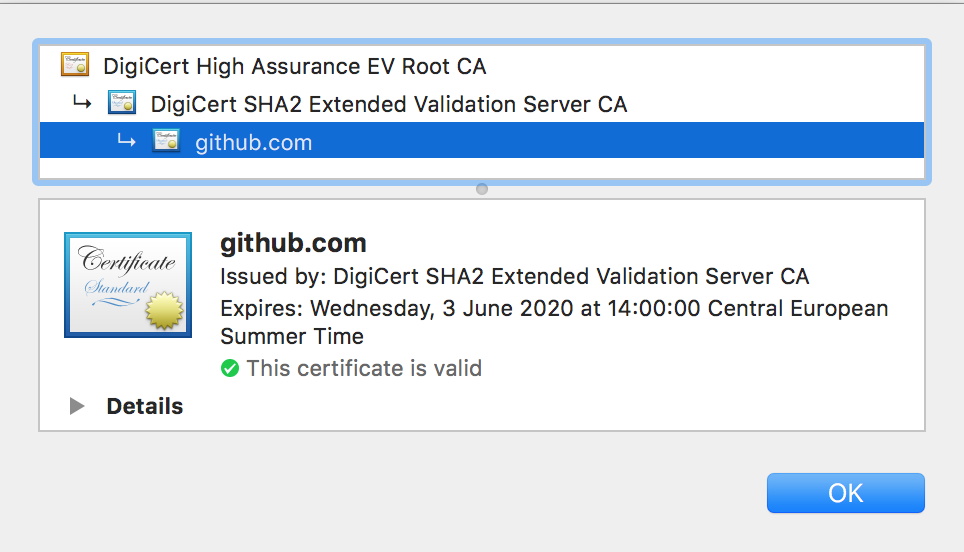Click the bold github.com certificate title
This screenshot has width=964, height=552.
click(x=293, y=243)
